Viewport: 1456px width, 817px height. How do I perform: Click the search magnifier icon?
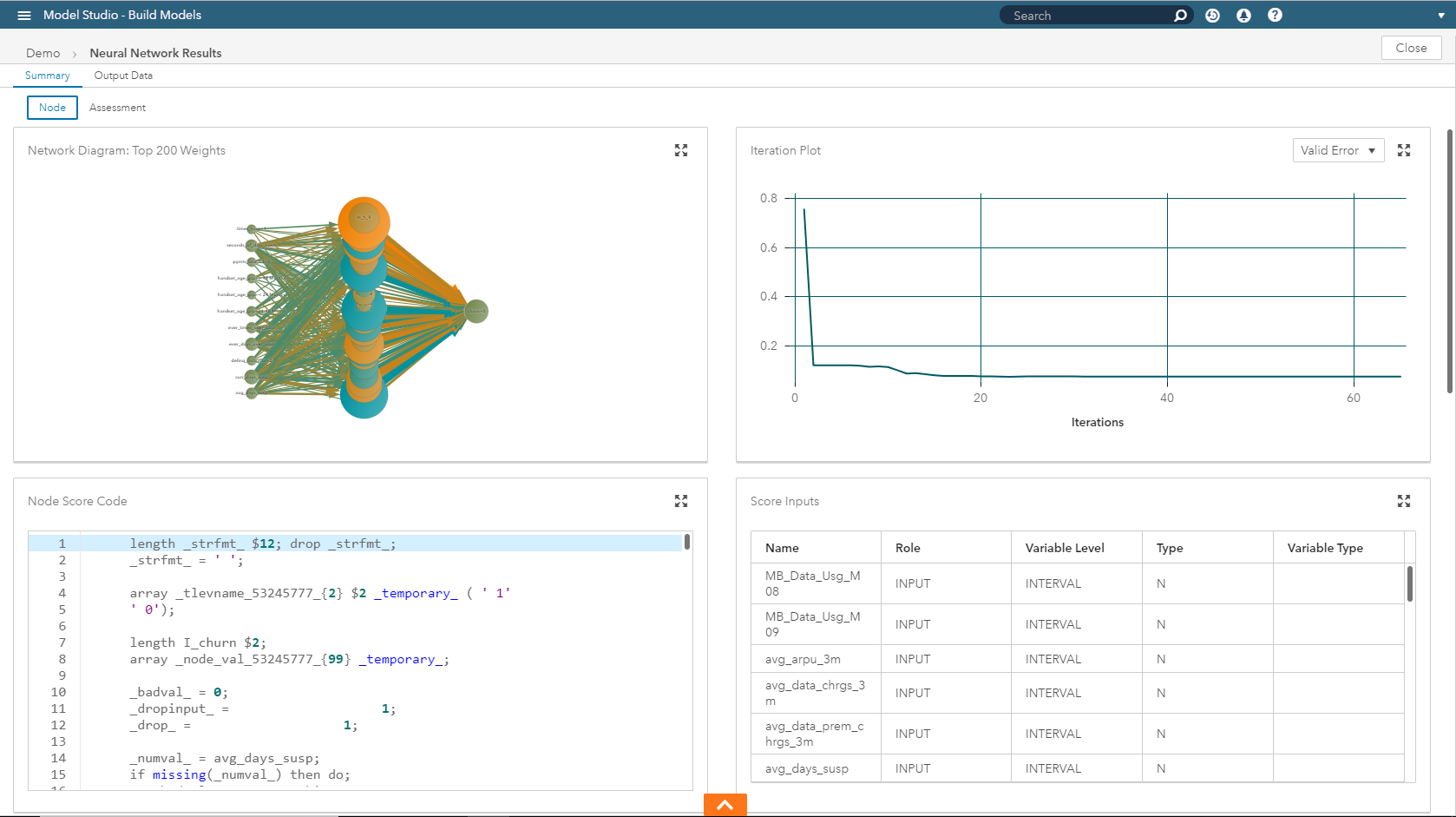coord(1180,15)
